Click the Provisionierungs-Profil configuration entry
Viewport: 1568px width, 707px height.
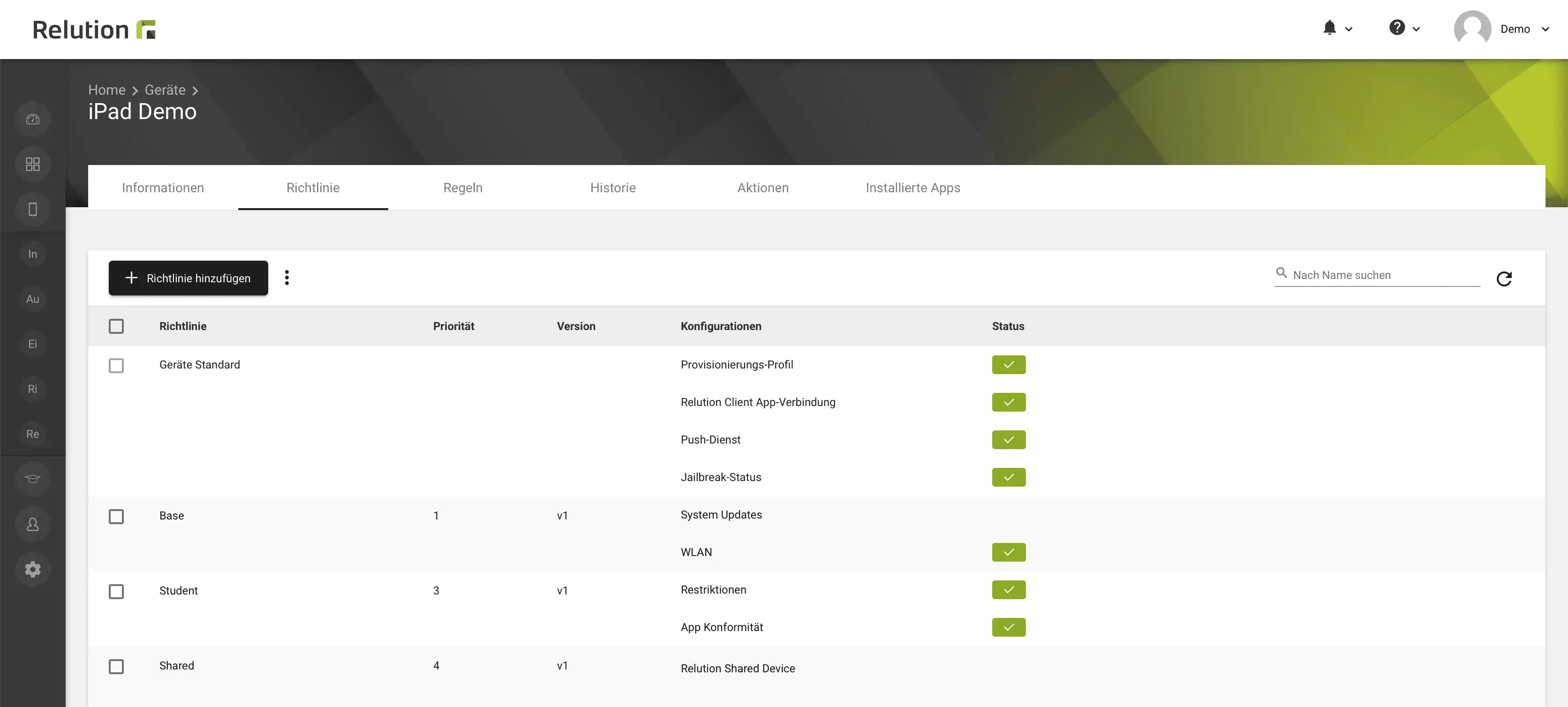(737, 365)
